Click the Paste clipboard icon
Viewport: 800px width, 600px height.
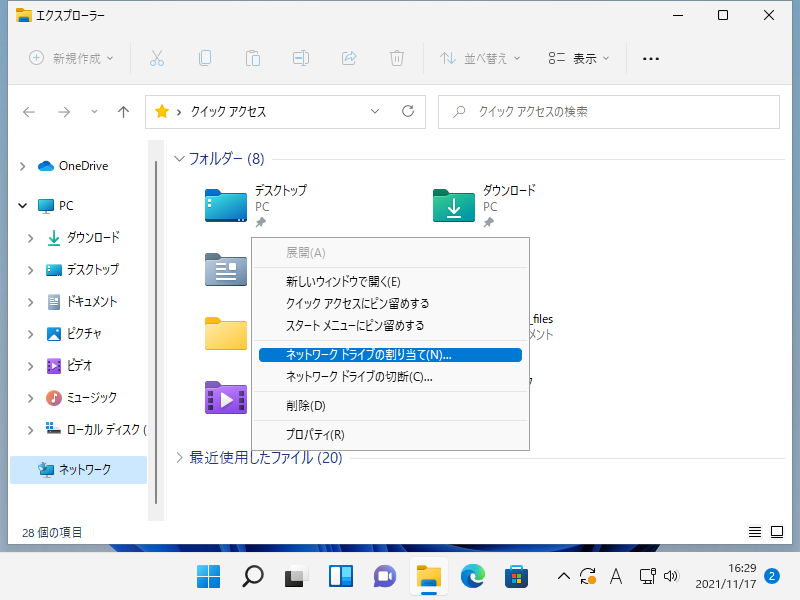[253, 58]
